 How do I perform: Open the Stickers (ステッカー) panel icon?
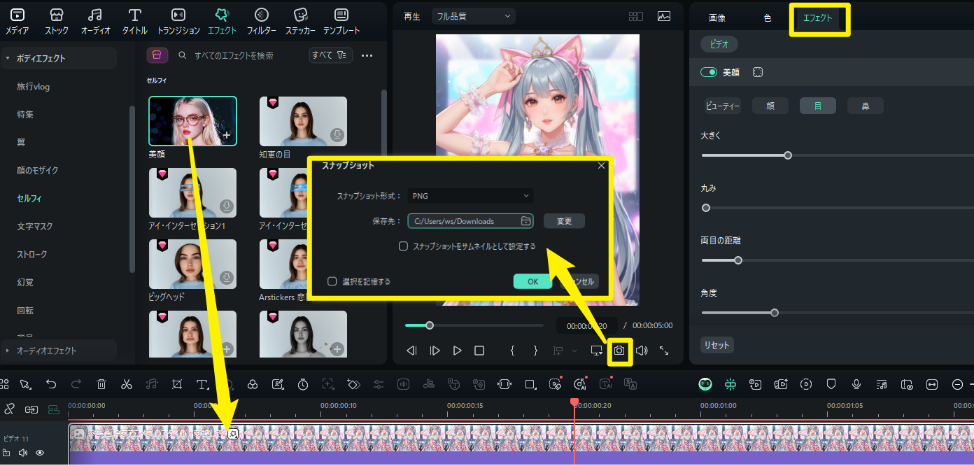300,21
